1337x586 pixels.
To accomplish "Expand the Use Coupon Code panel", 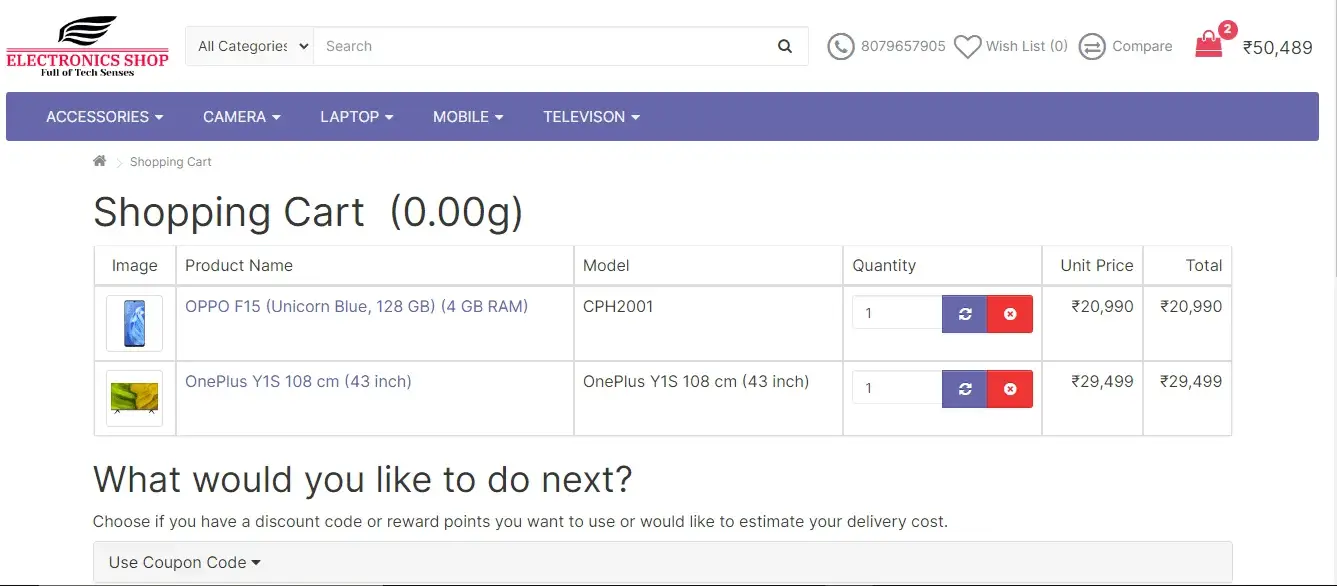I will pyautogui.click(x=184, y=562).
